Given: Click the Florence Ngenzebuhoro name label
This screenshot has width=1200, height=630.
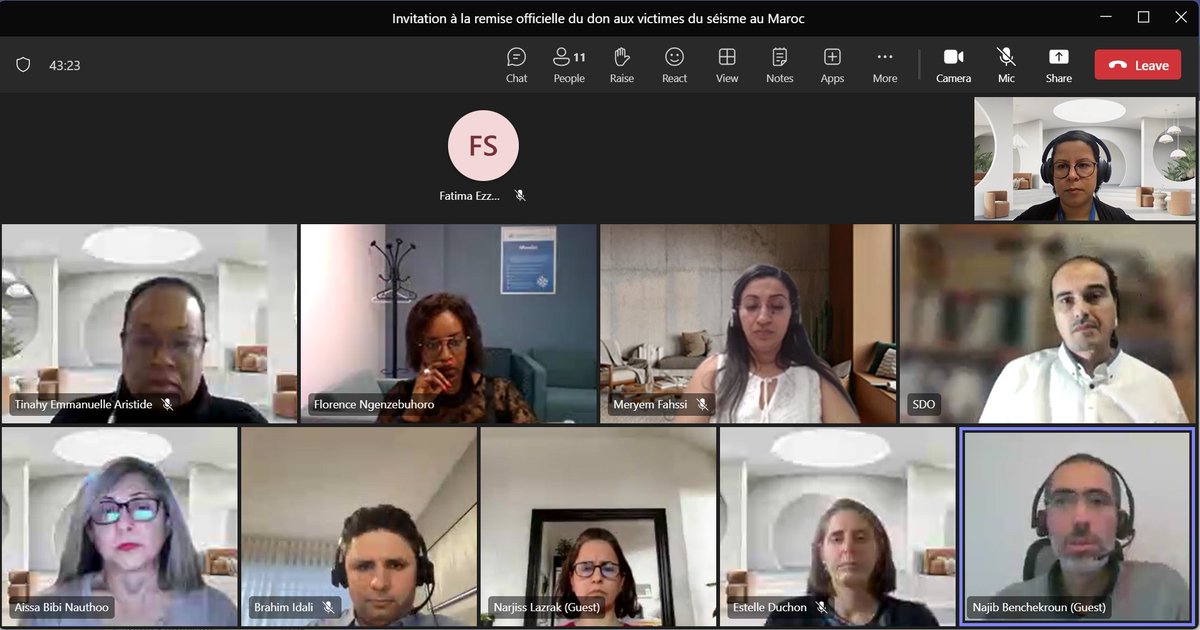Looking at the screenshot, I should 374,405.
